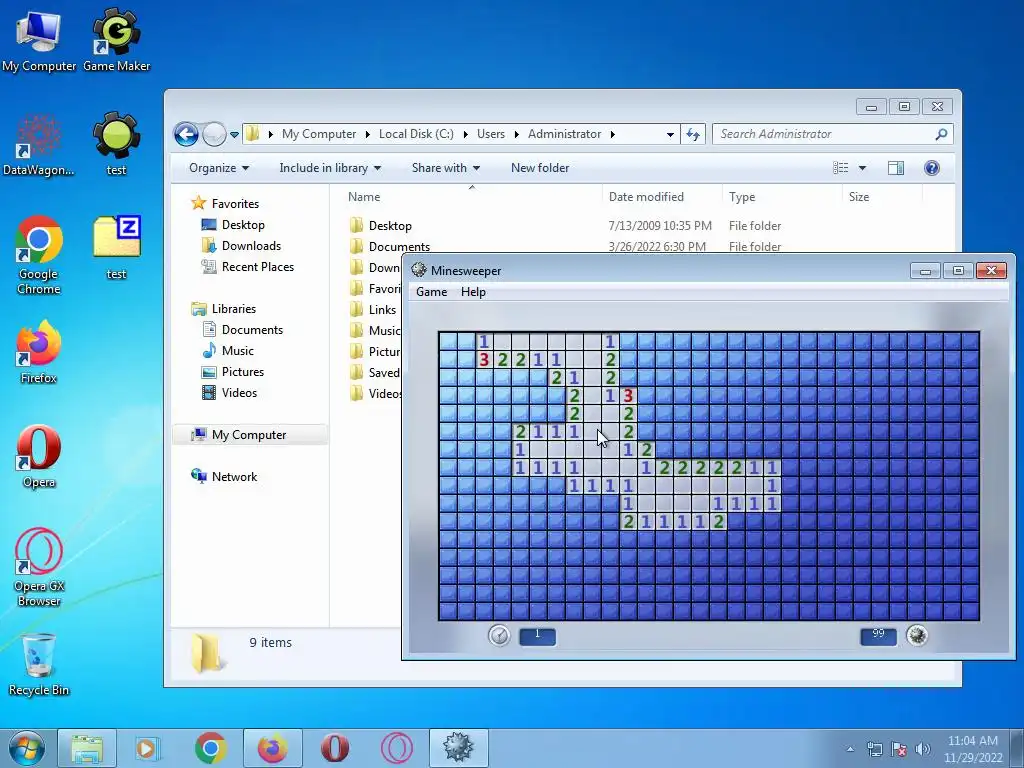
Task: Click the Minesweeper clock timer icon
Action: tap(499, 635)
